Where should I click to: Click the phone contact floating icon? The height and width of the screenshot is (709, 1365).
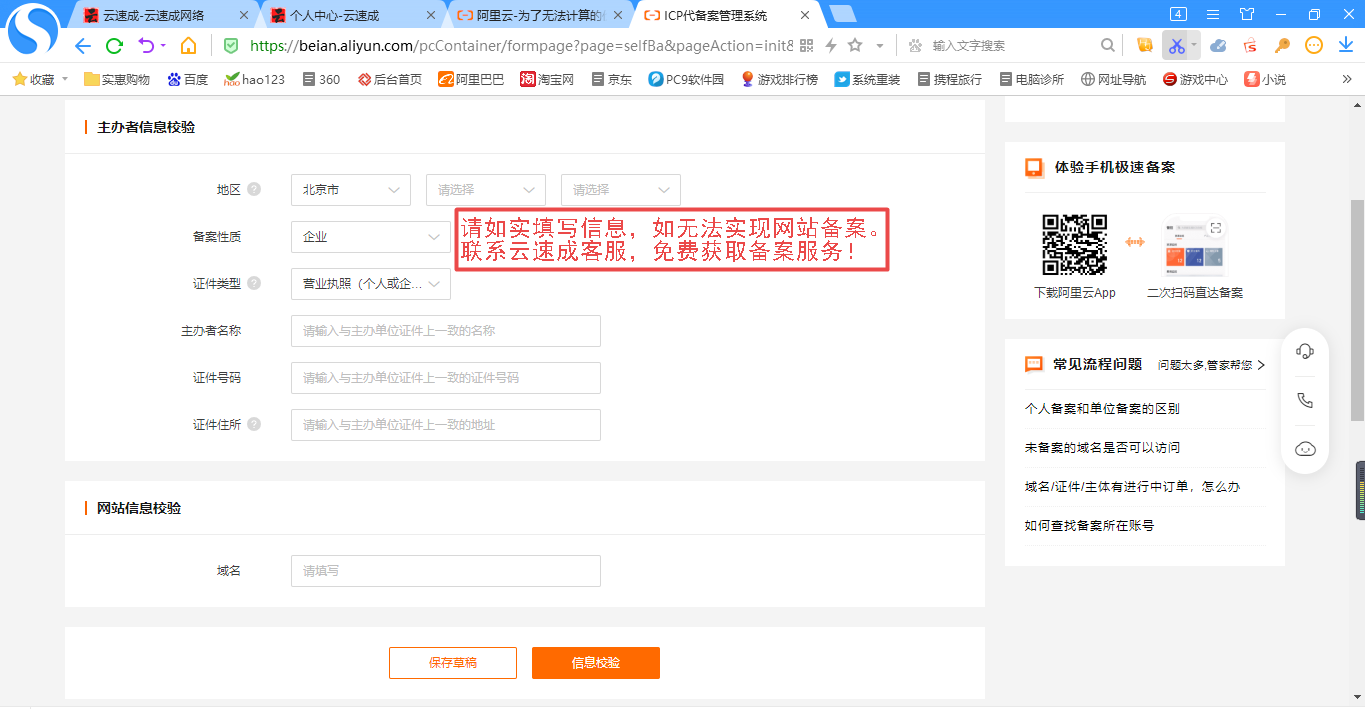[x=1304, y=400]
